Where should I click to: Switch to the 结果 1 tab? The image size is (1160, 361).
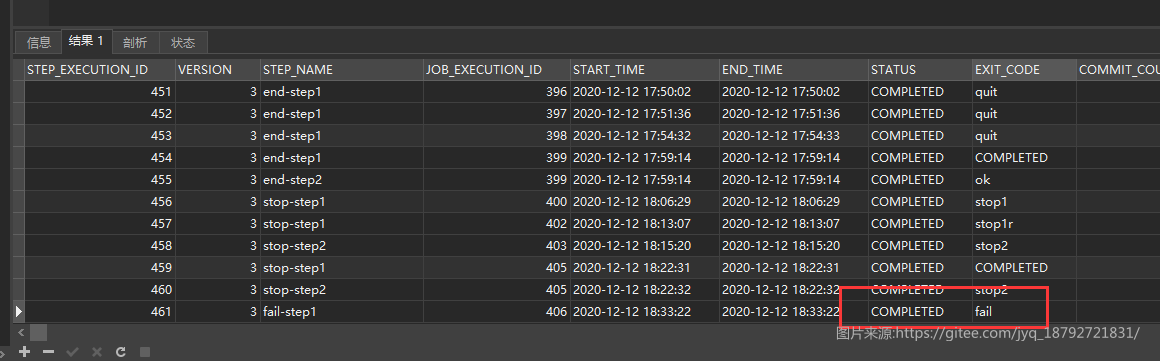[x=86, y=41]
